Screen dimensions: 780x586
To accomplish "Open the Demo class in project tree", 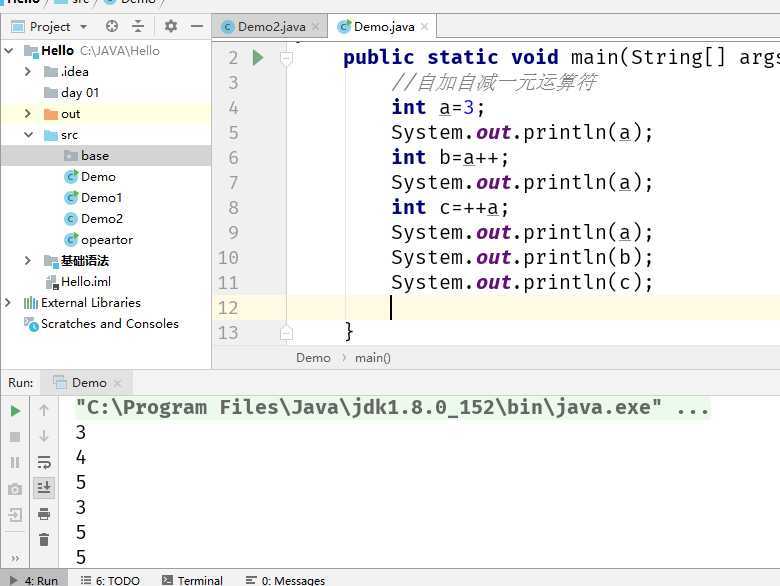I will pos(90,177).
